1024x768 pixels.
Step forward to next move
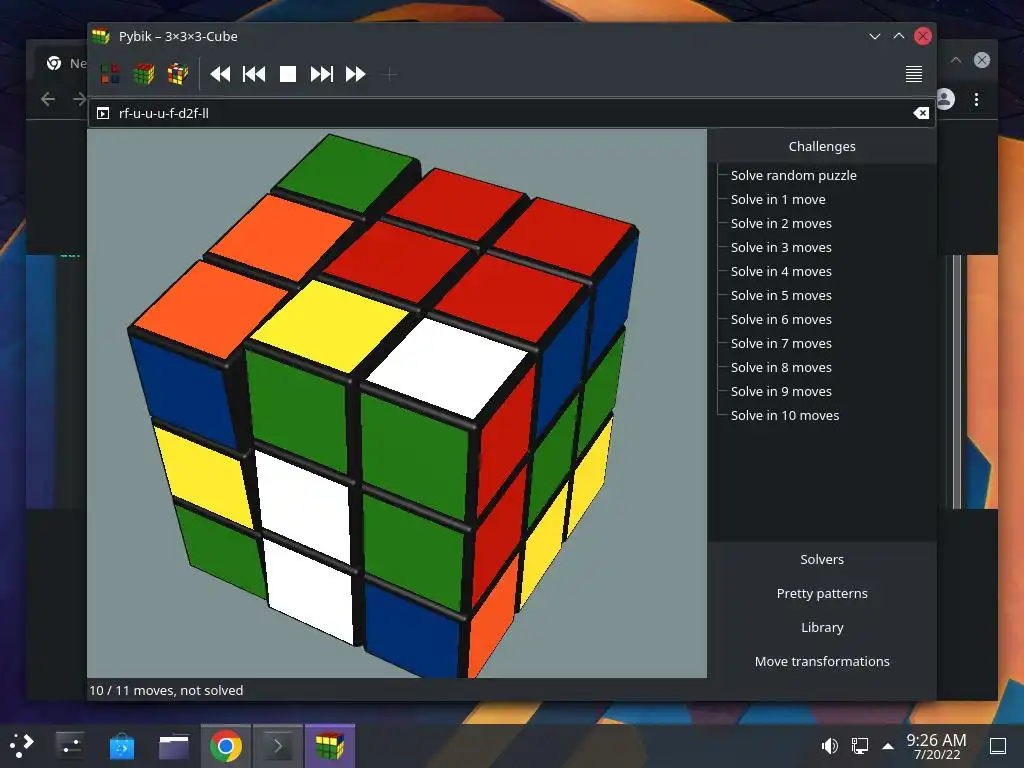(321, 74)
